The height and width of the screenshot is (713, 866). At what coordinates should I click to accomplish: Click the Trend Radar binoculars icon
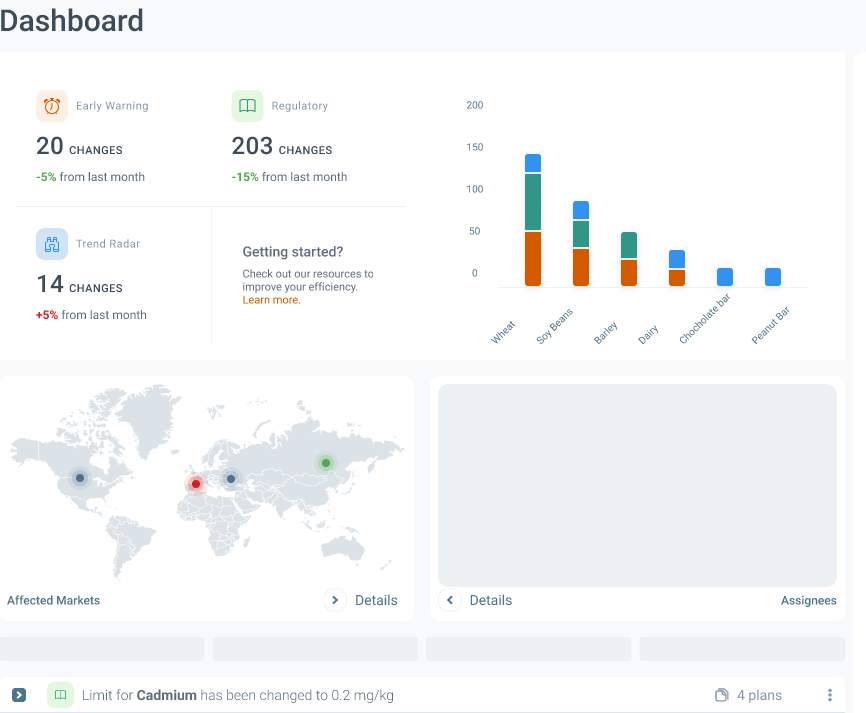point(52,244)
